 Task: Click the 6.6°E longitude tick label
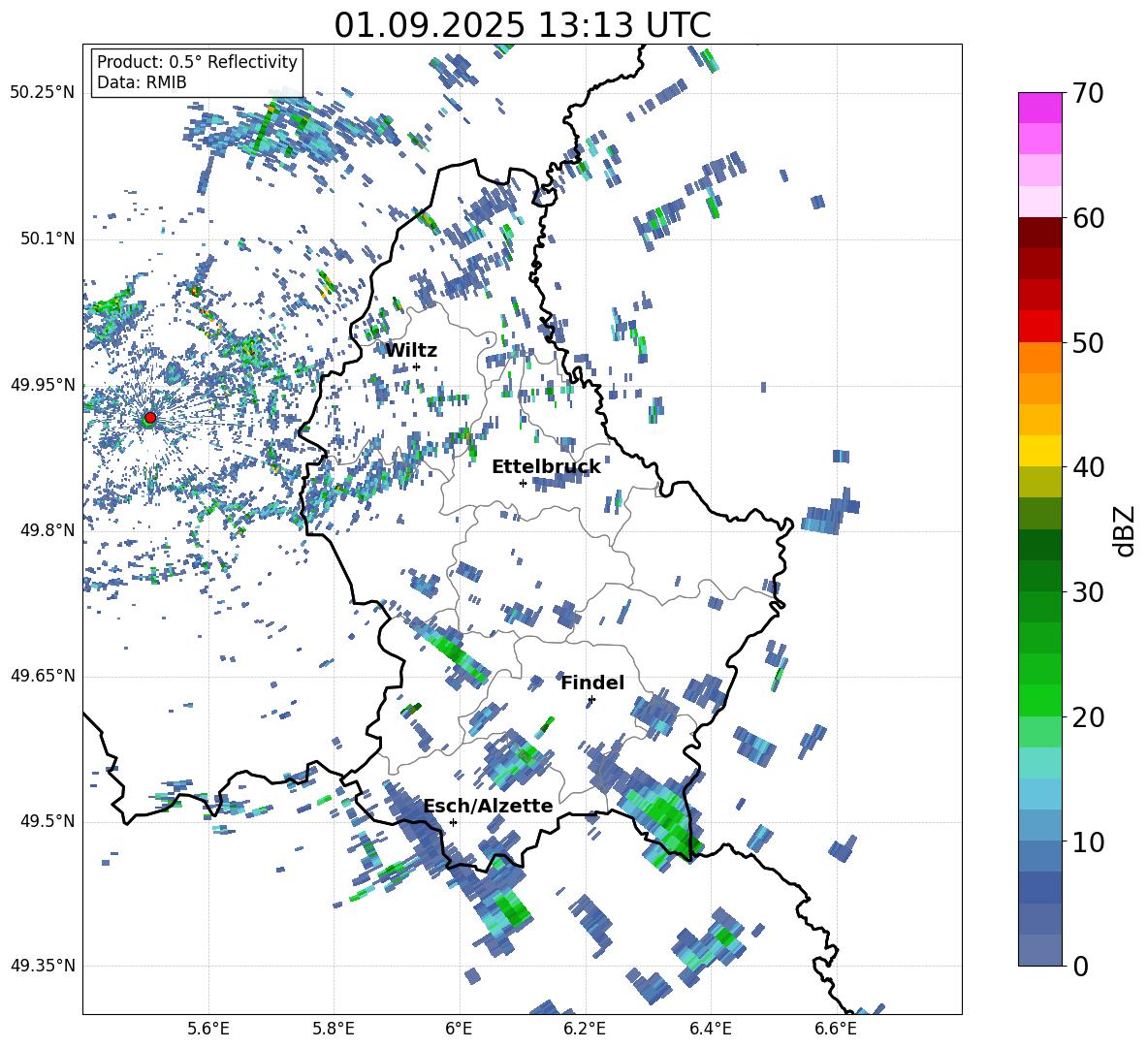pos(836,1029)
